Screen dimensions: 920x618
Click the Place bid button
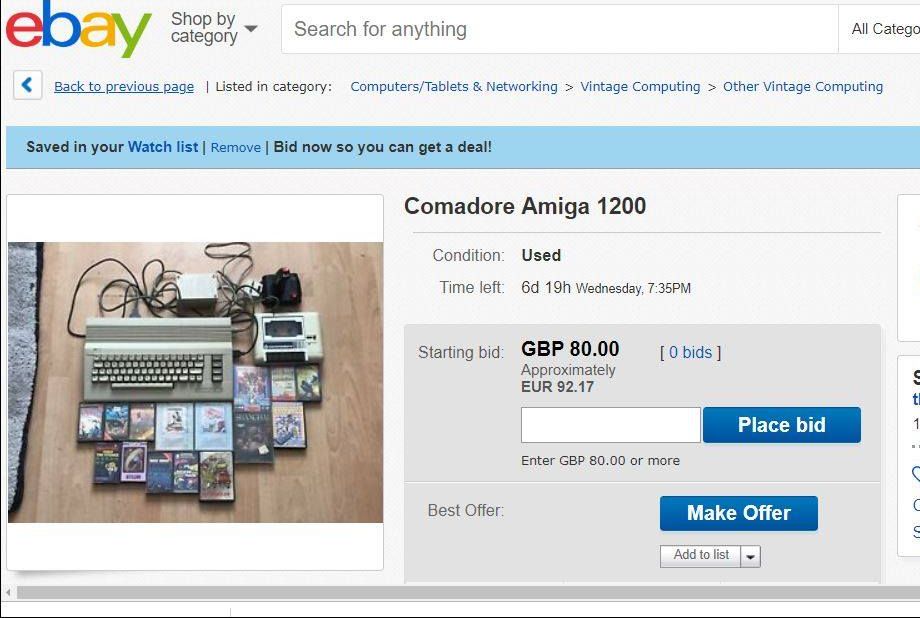tap(782, 425)
